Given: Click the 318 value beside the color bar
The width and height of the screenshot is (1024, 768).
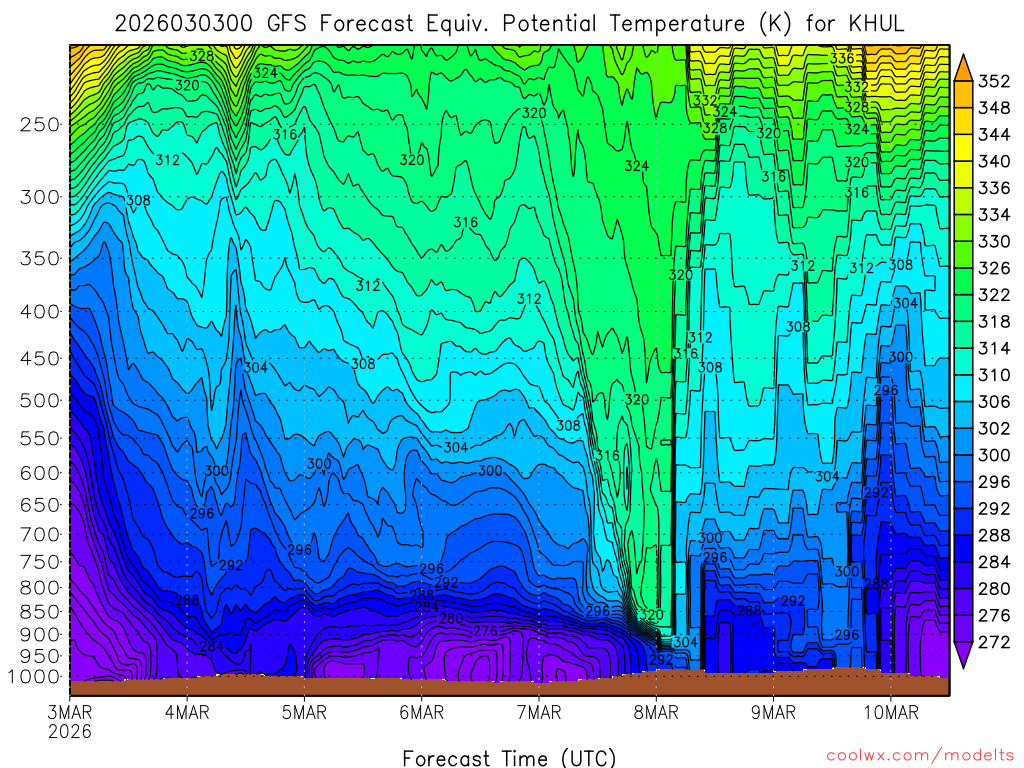Looking at the screenshot, I should coord(994,322).
